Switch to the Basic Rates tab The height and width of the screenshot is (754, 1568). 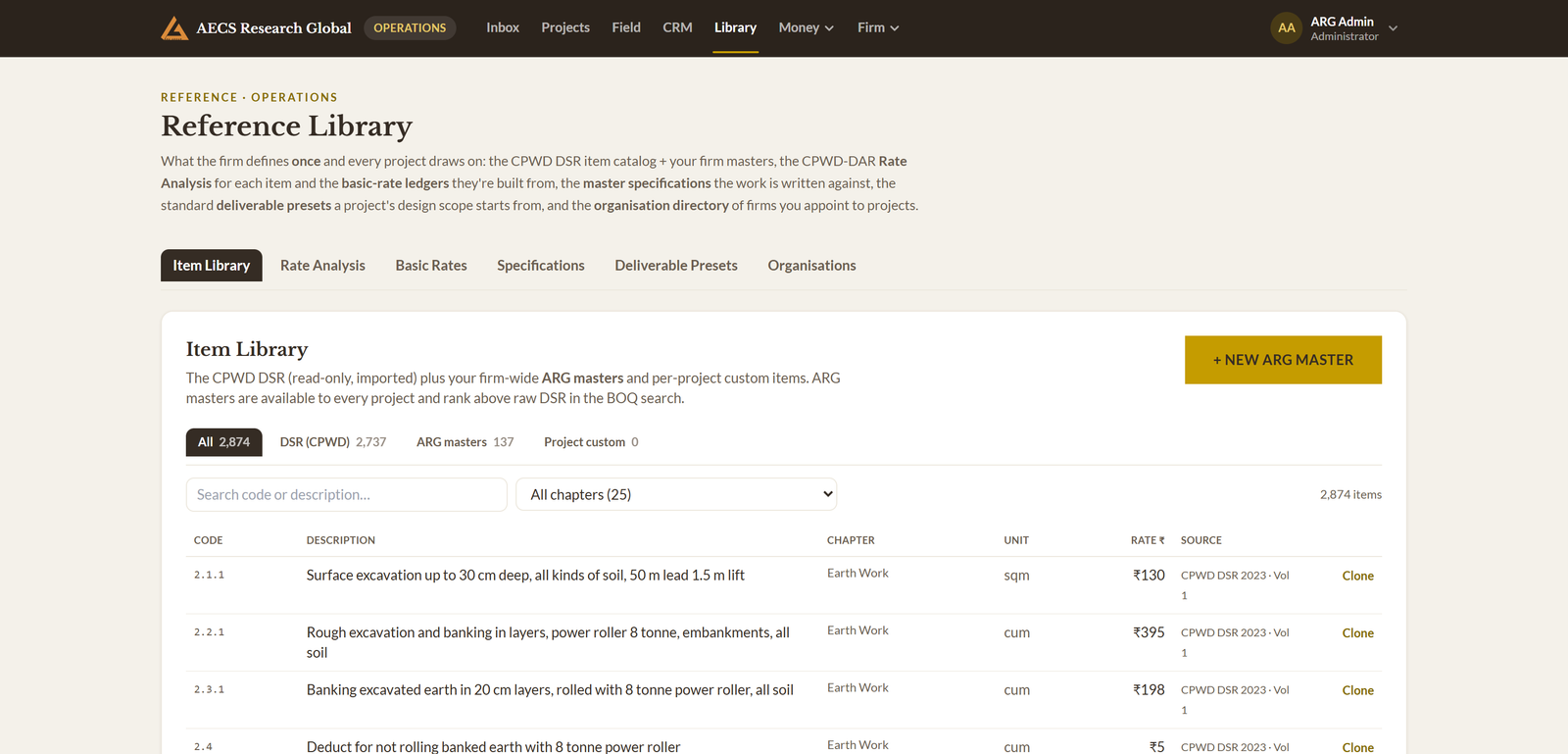pyautogui.click(x=431, y=265)
